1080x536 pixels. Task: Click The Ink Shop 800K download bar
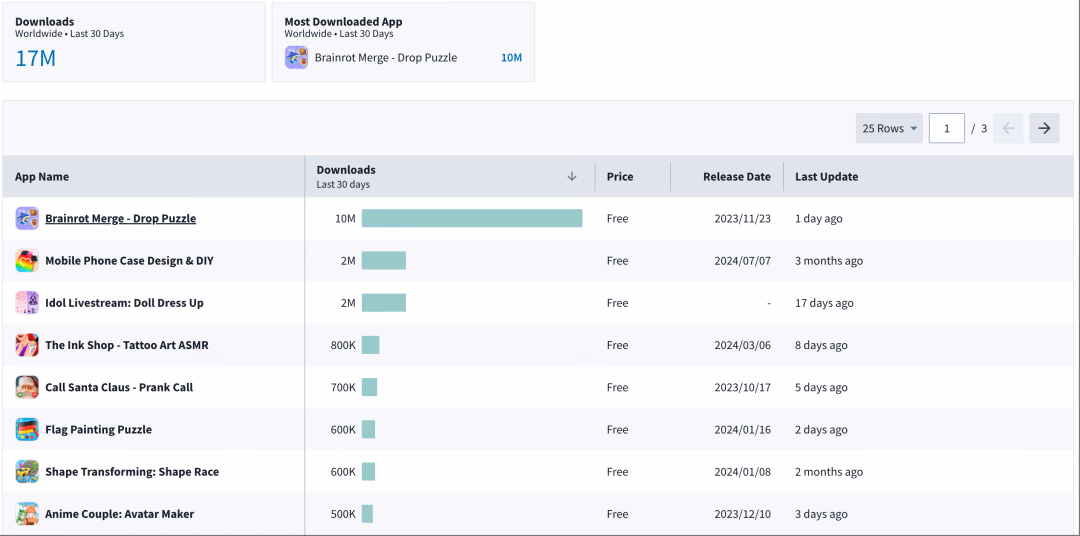pyautogui.click(x=371, y=345)
